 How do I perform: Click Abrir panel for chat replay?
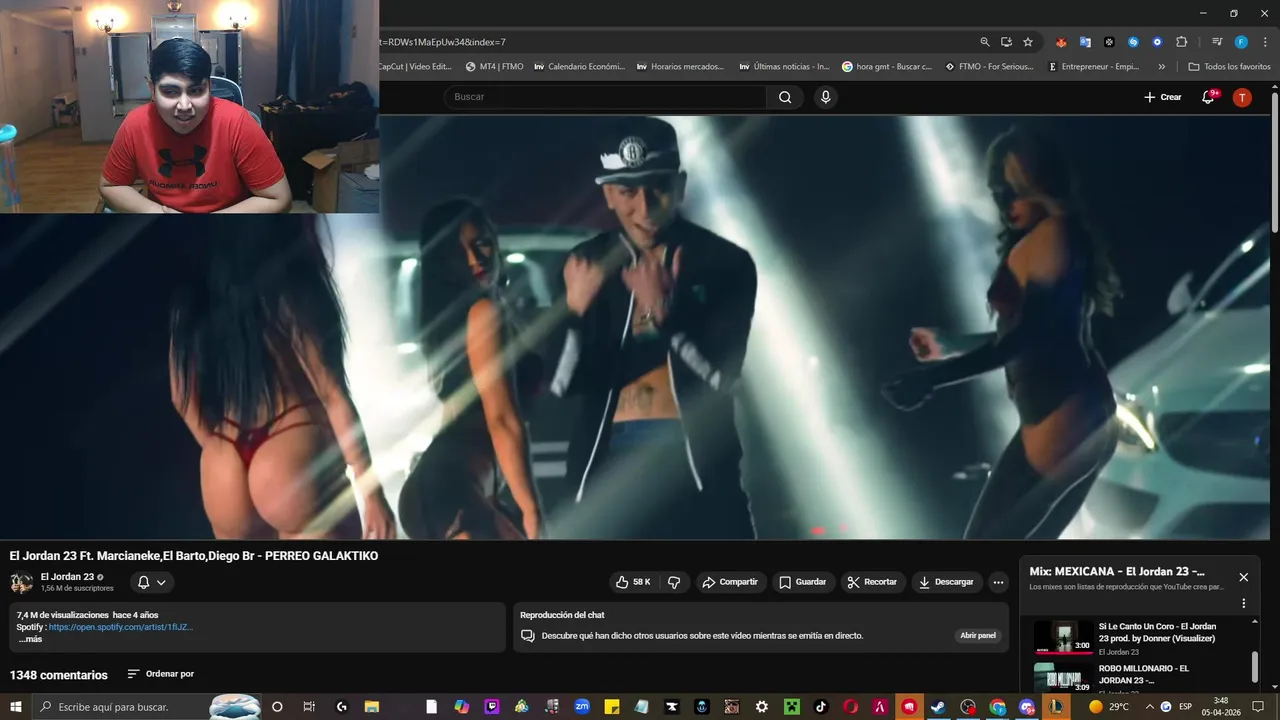tap(978, 635)
